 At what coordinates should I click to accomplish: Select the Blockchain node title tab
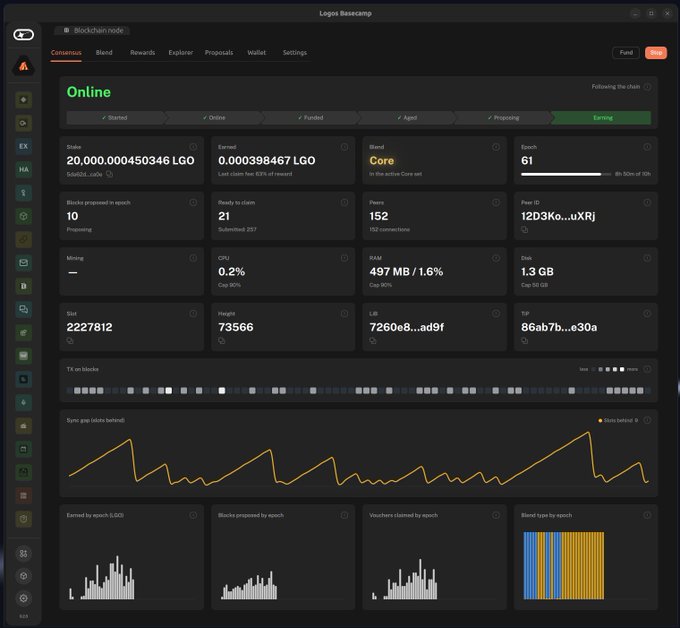93,30
